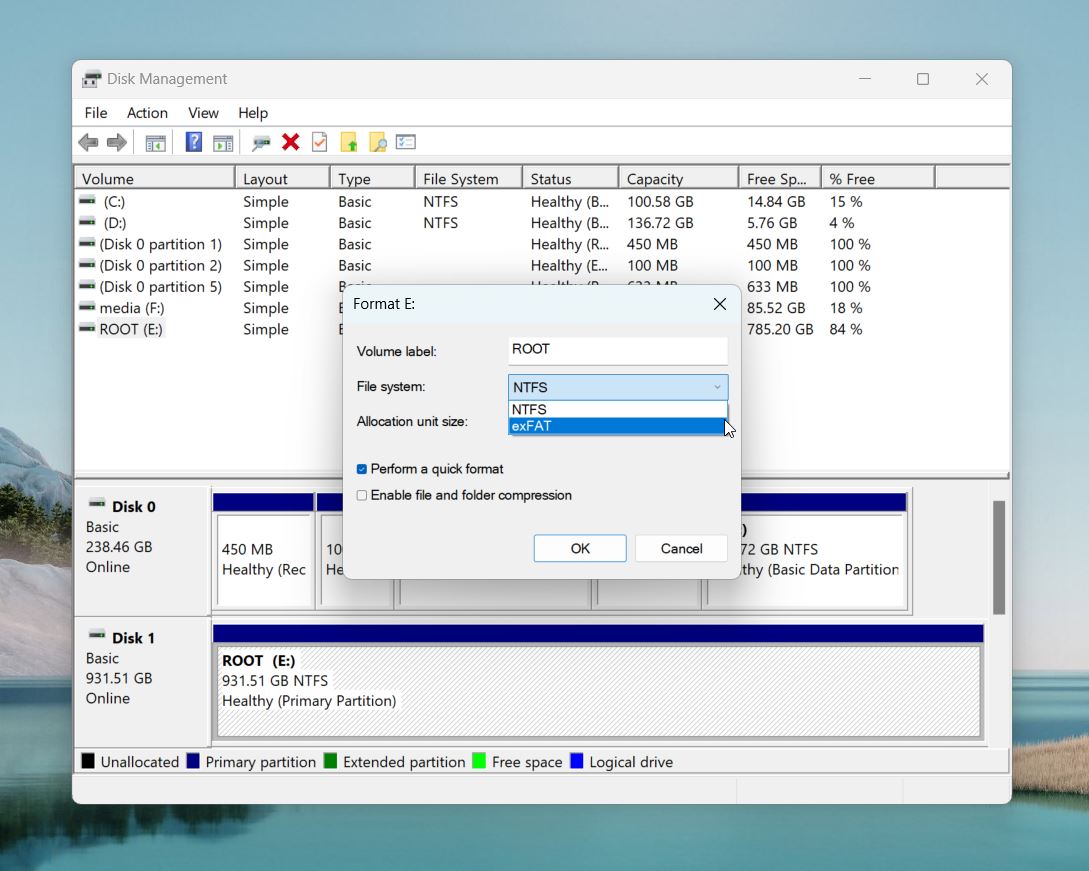Open the blue Help question mark icon
Screen dimensions: 1089x871
pyautogui.click(x=194, y=142)
